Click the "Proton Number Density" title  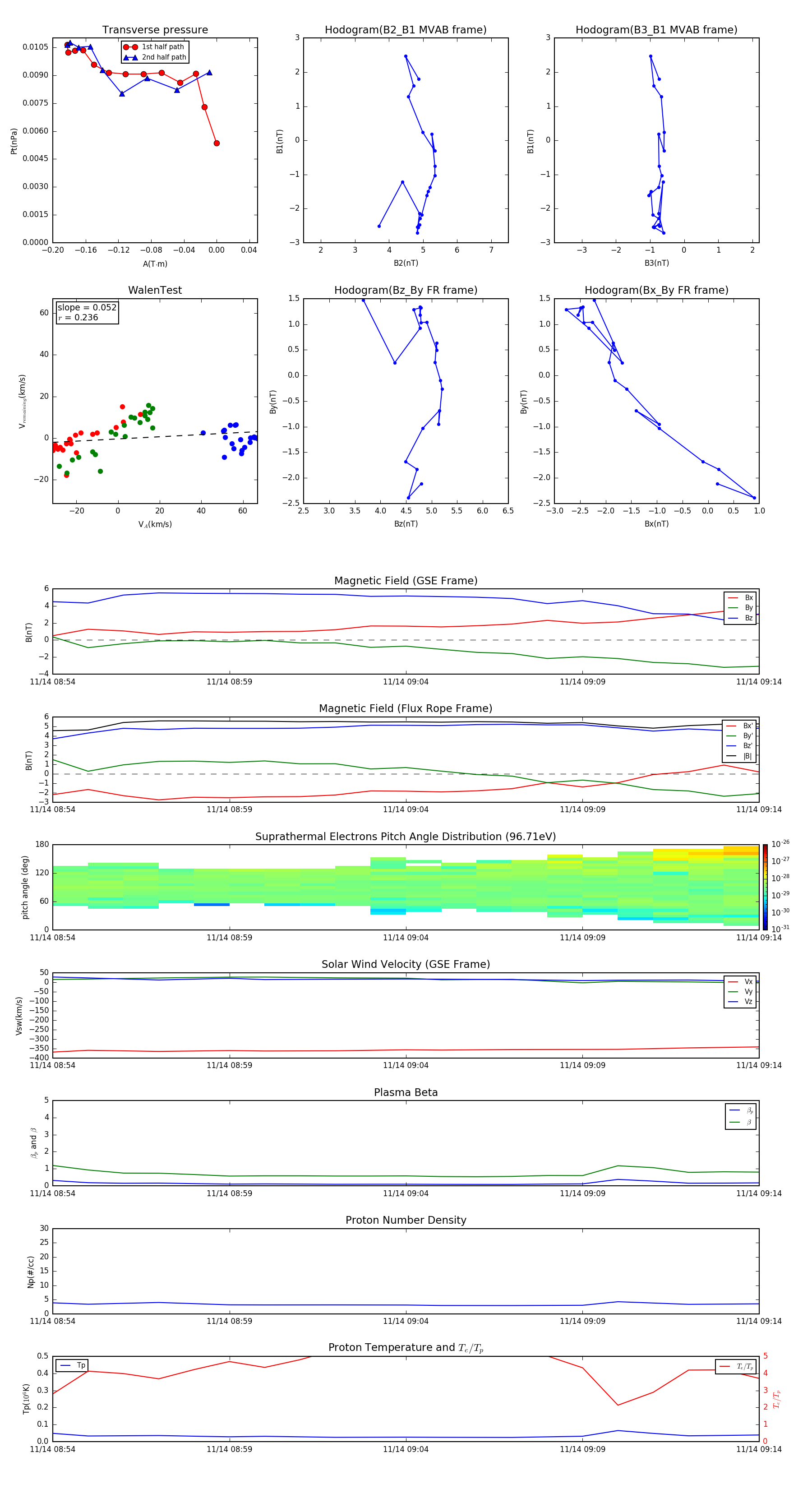(x=406, y=1220)
